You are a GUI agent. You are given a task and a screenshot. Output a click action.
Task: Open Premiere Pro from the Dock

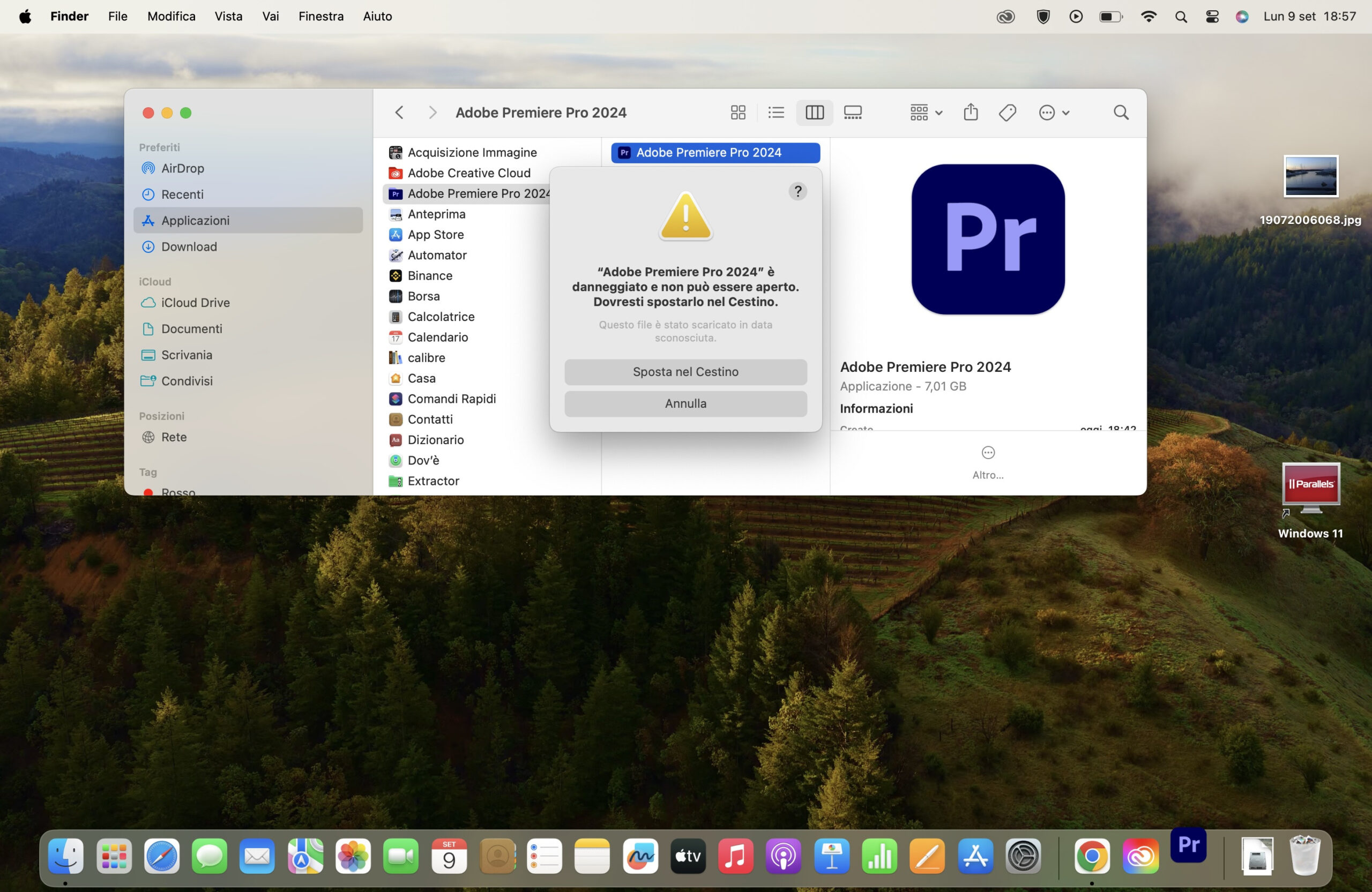1188,845
